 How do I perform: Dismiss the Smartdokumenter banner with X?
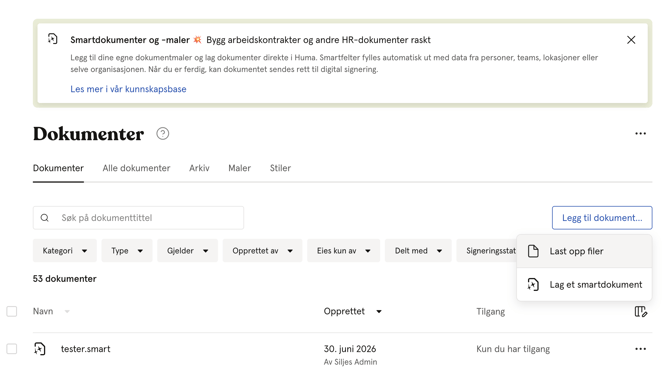(x=631, y=40)
